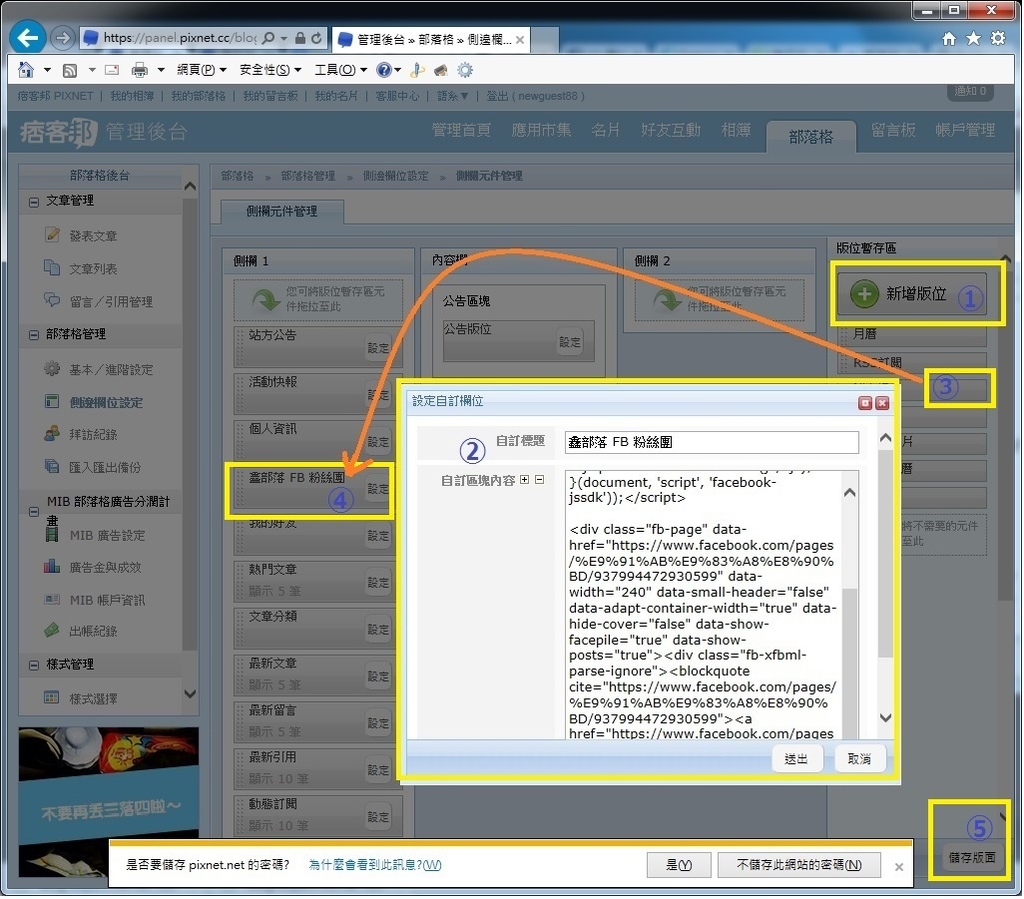Click the 自訂區塊內容 code textarea
Screen dimensions: 1024x899
pos(704,605)
